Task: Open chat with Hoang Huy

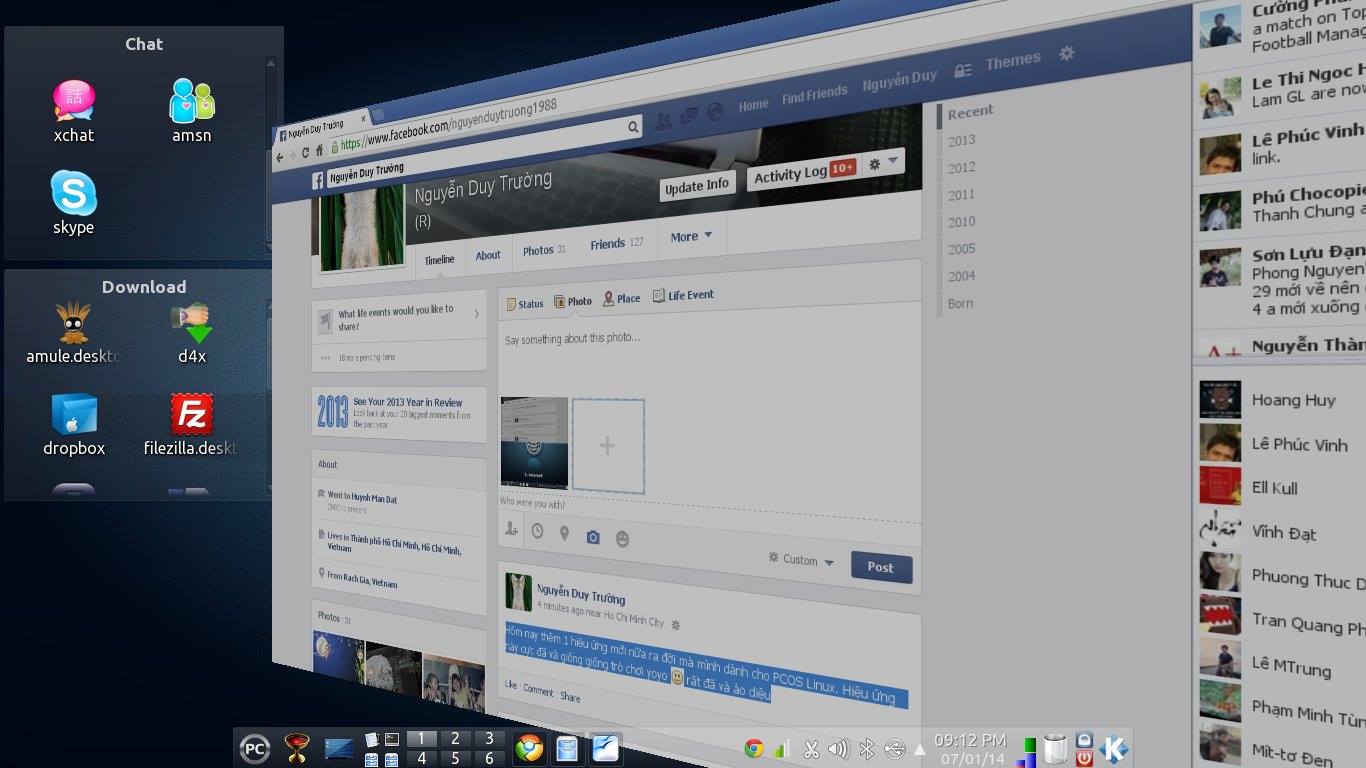Action: 1282,400
